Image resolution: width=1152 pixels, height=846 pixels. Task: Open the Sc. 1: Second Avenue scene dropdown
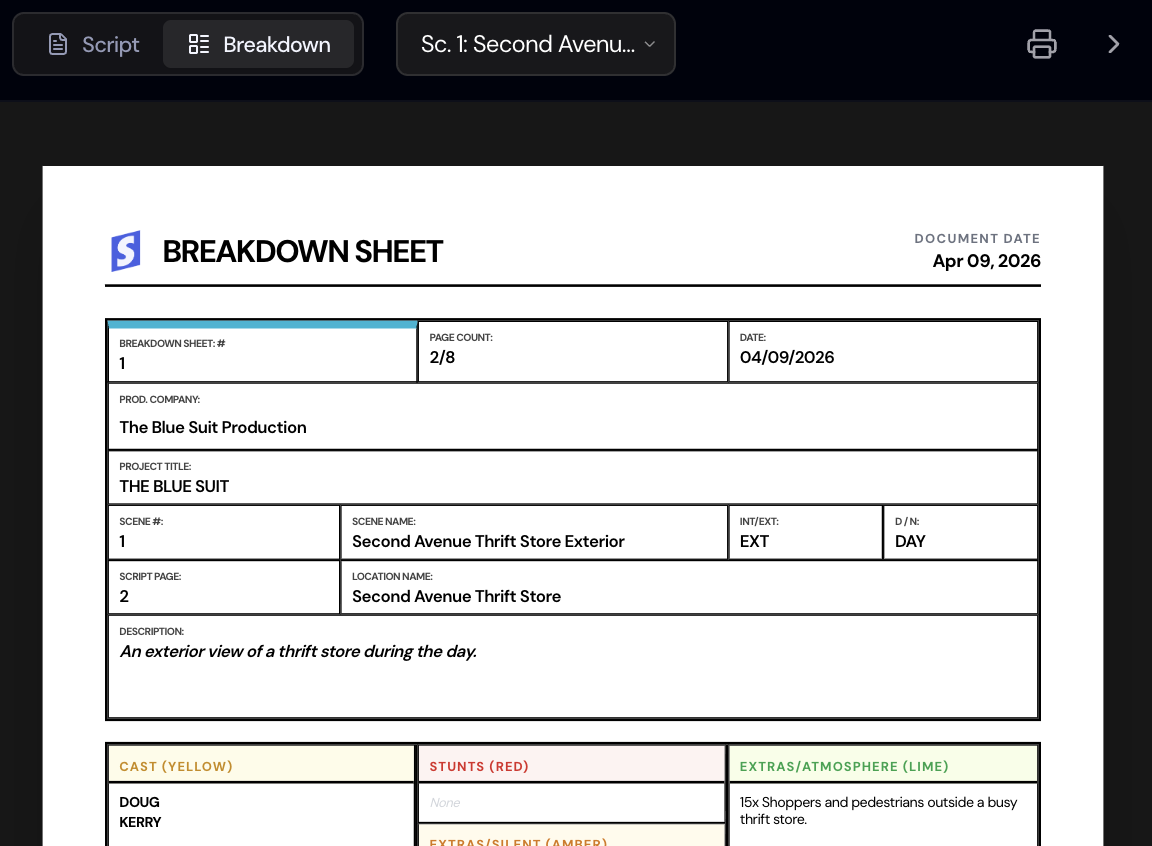pyautogui.click(x=536, y=44)
